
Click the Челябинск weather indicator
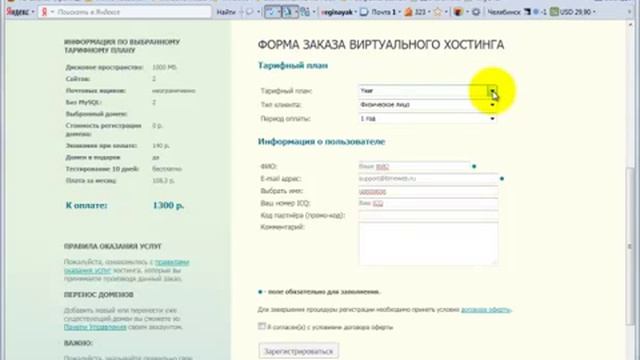pos(517,12)
